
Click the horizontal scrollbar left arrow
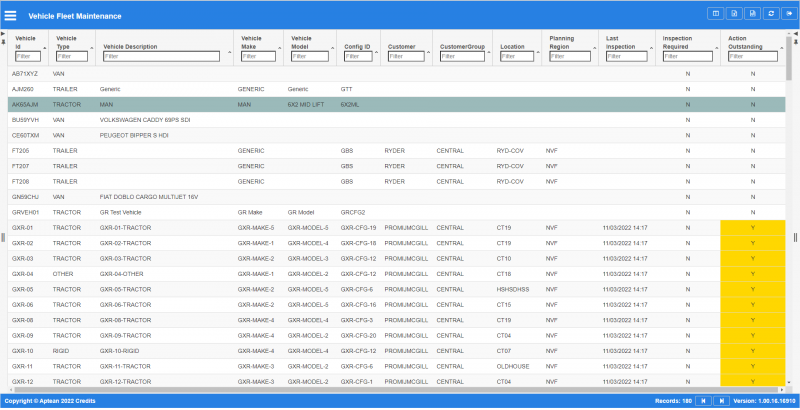coord(10,390)
